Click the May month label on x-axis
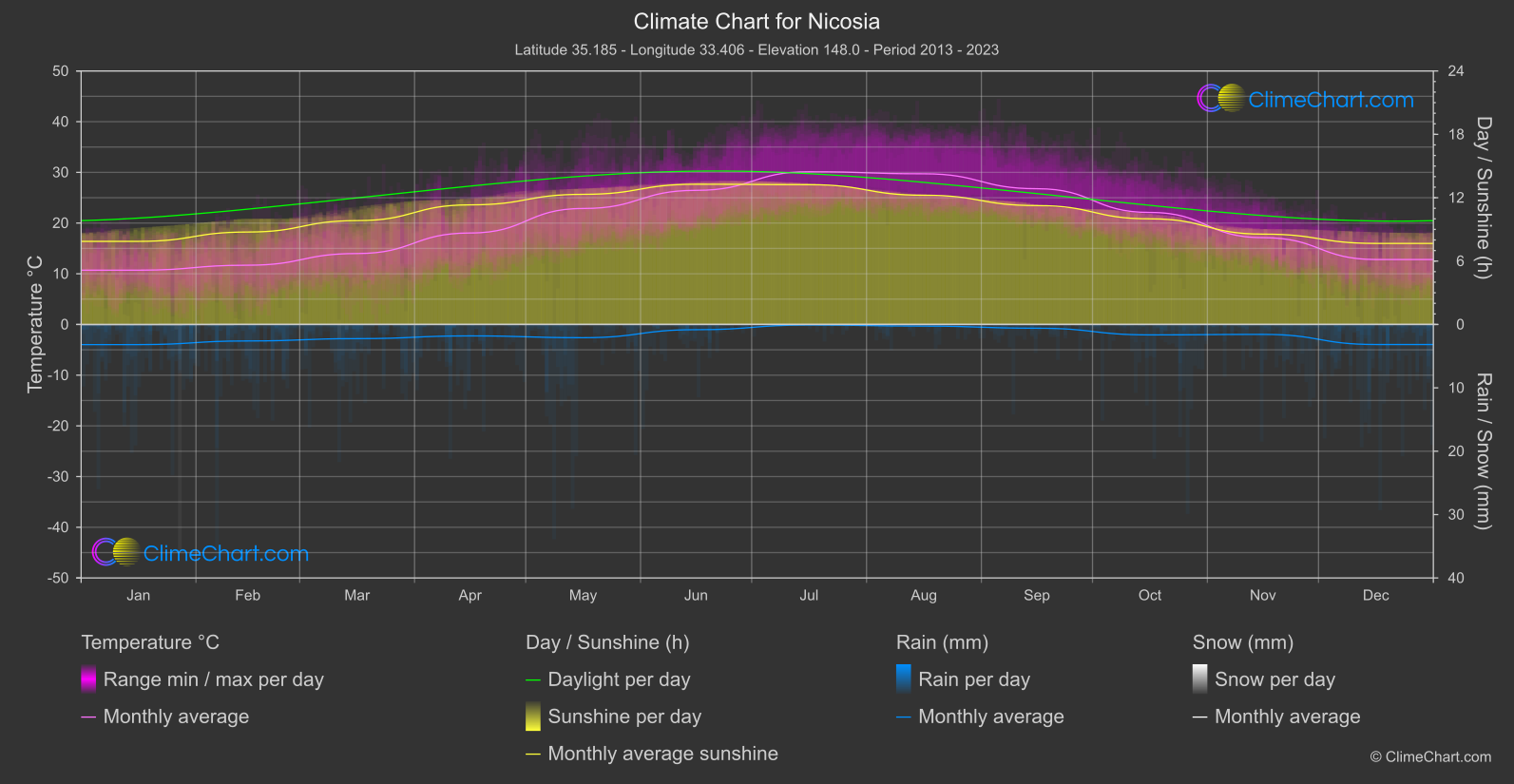Image resolution: width=1514 pixels, height=784 pixels. (583, 595)
